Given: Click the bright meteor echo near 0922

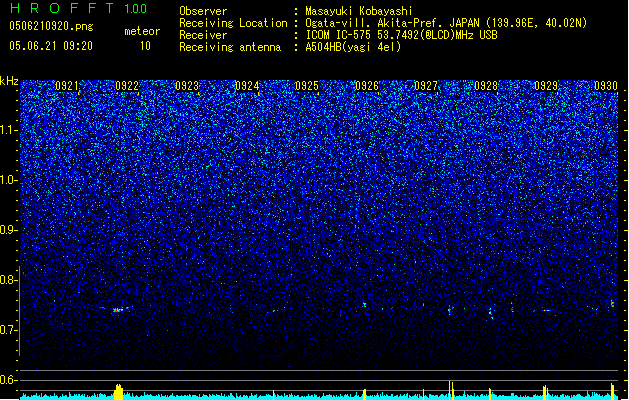Looking at the screenshot, I should pos(118,310).
